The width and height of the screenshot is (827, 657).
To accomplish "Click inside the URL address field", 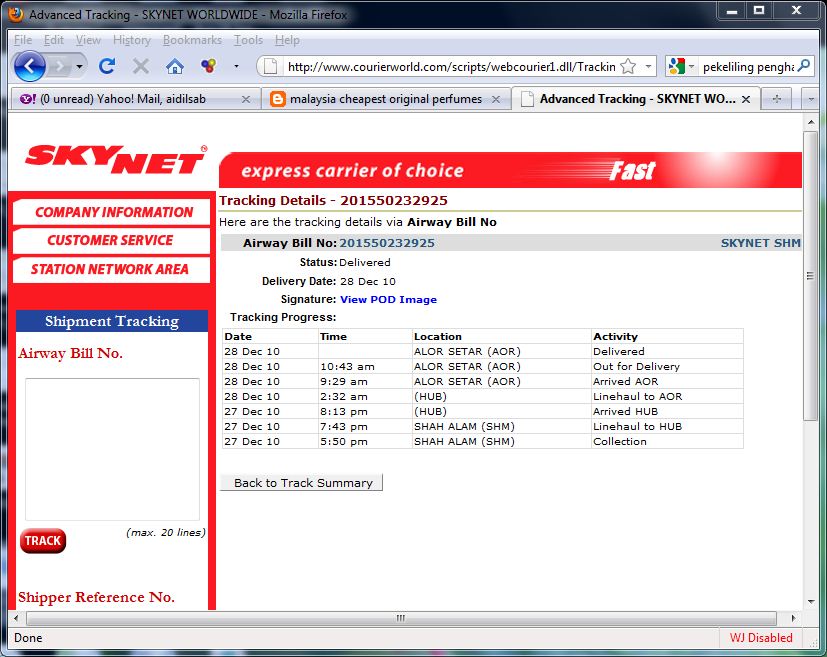I will pyautogui.click(x=451, y=67).
